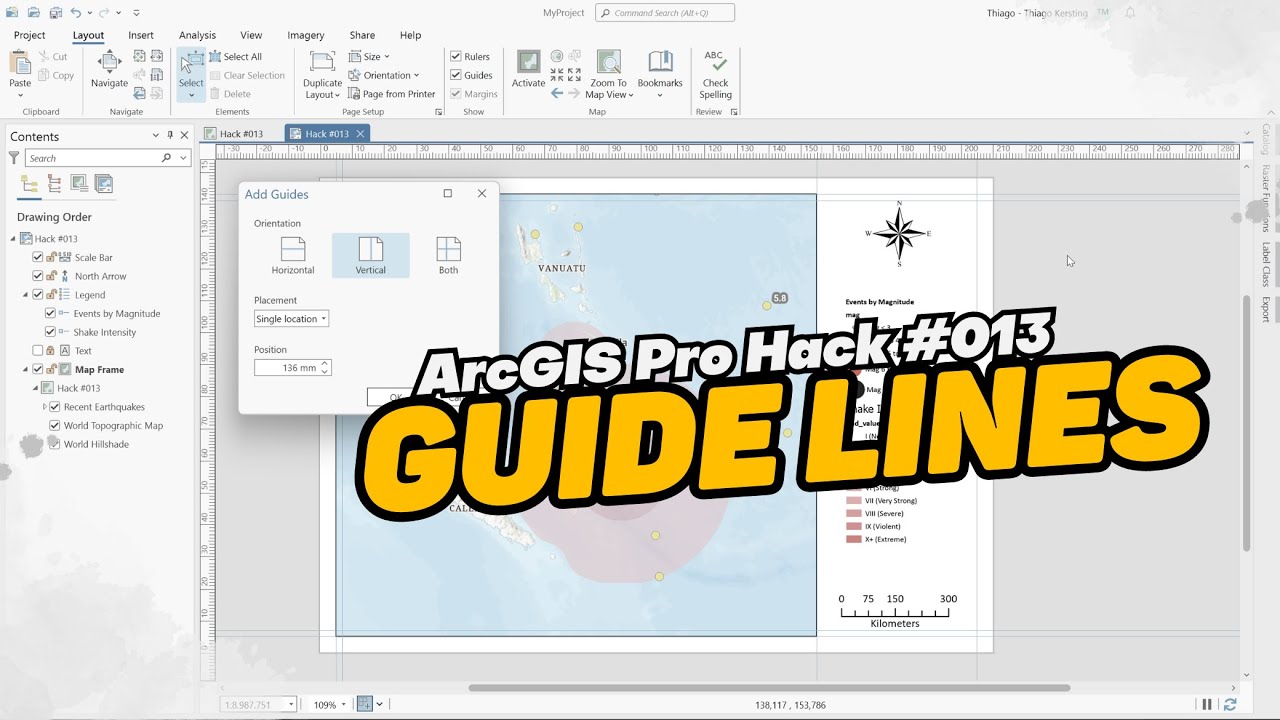Viewport: 1280px width, 720px height.
Task: Open Contents search options dropdown
Action: [x=183, y=158]
